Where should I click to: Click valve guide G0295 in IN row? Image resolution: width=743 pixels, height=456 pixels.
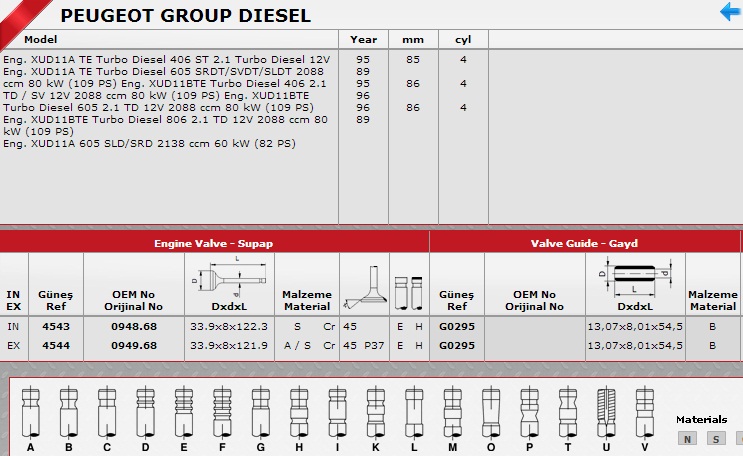coord(457,327)
